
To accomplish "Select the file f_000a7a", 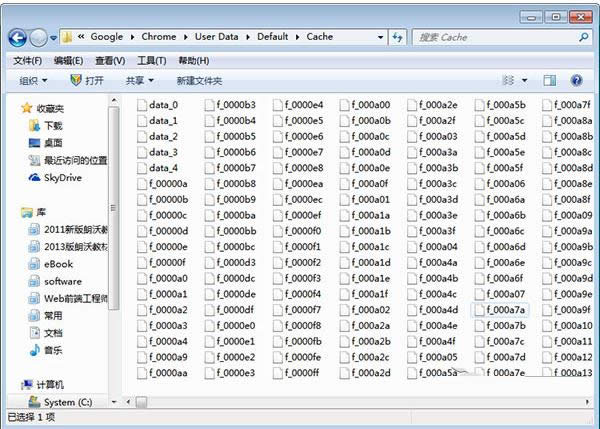I will coord(505,309).
